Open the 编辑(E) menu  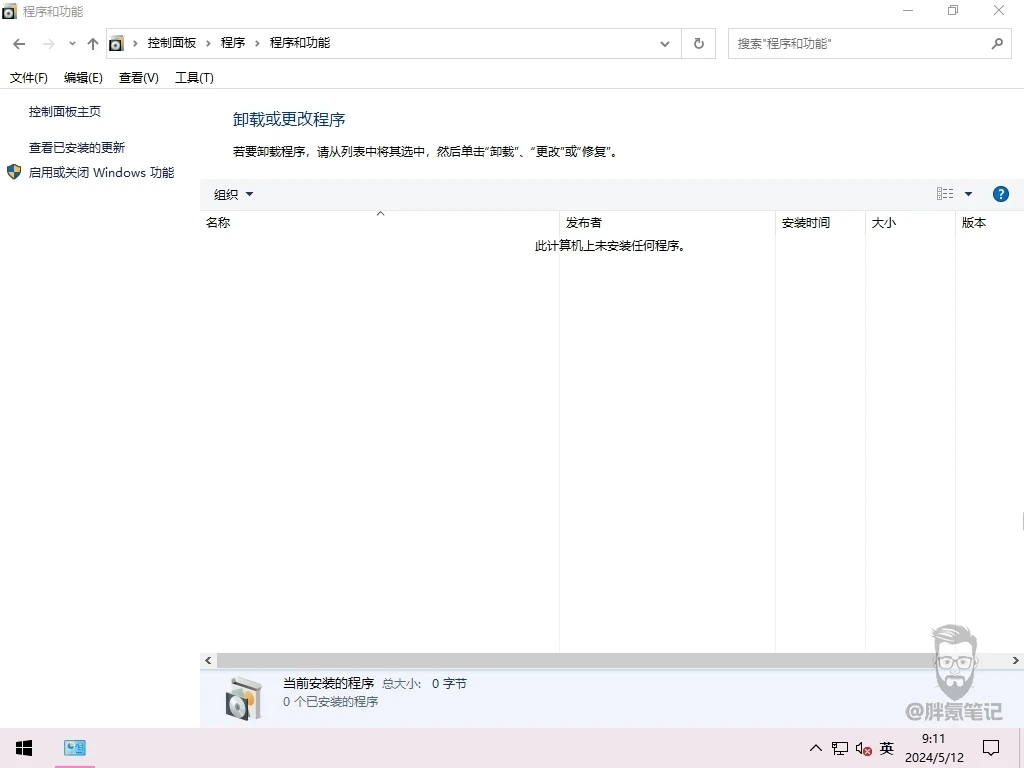pos(83,78)
